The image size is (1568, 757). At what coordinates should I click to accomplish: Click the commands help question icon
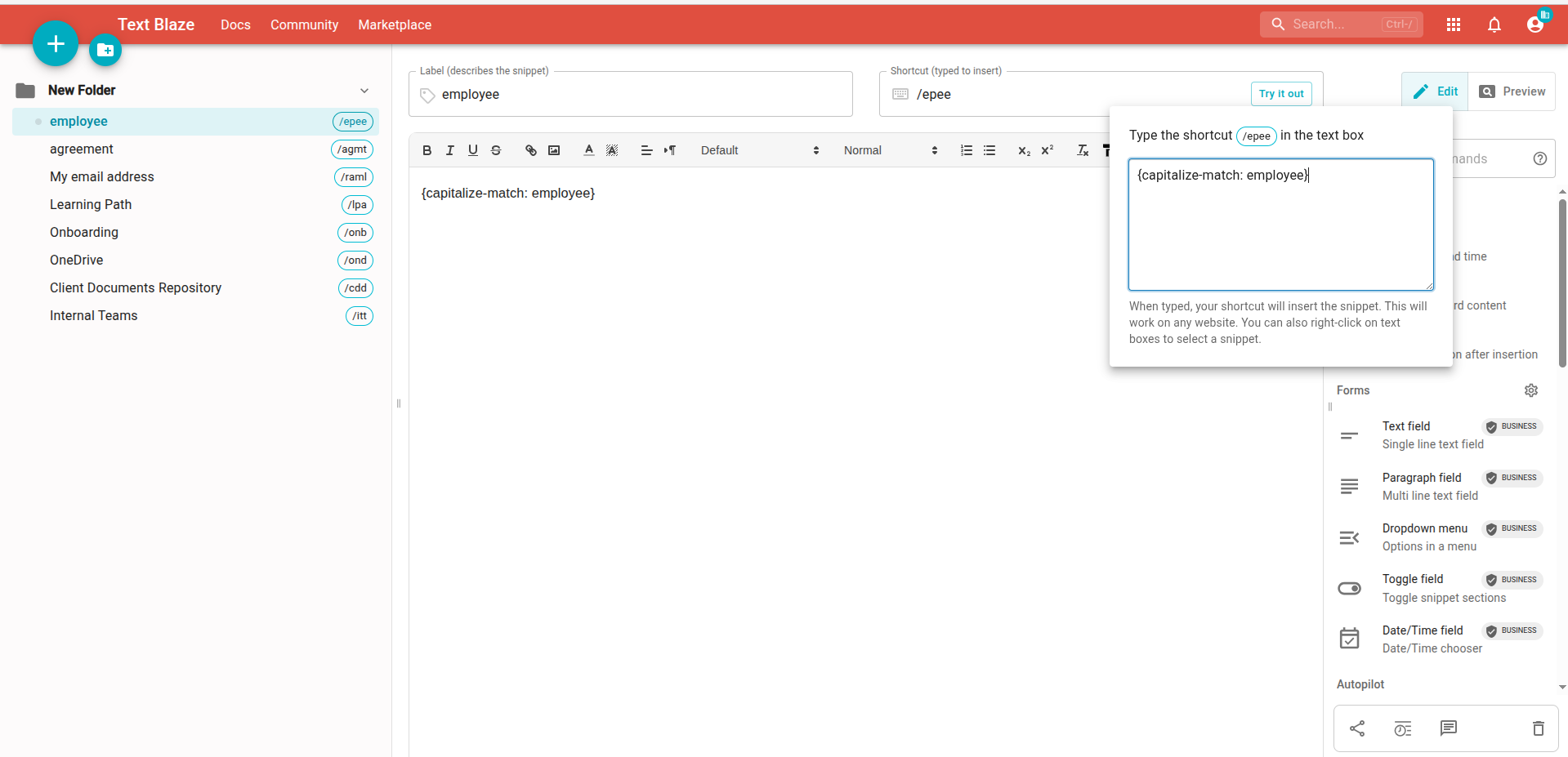click(x=1540, y=158)
